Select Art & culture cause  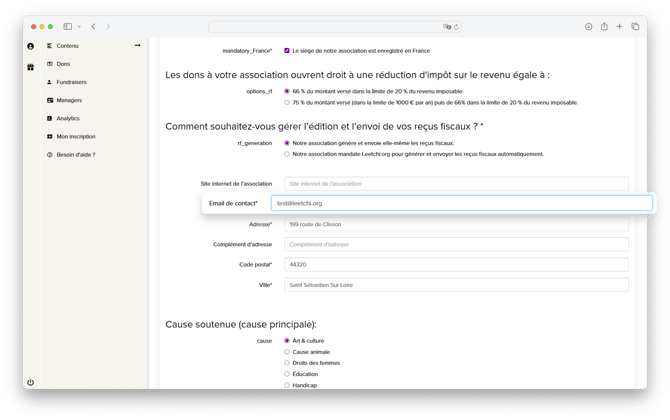point(287,341)
